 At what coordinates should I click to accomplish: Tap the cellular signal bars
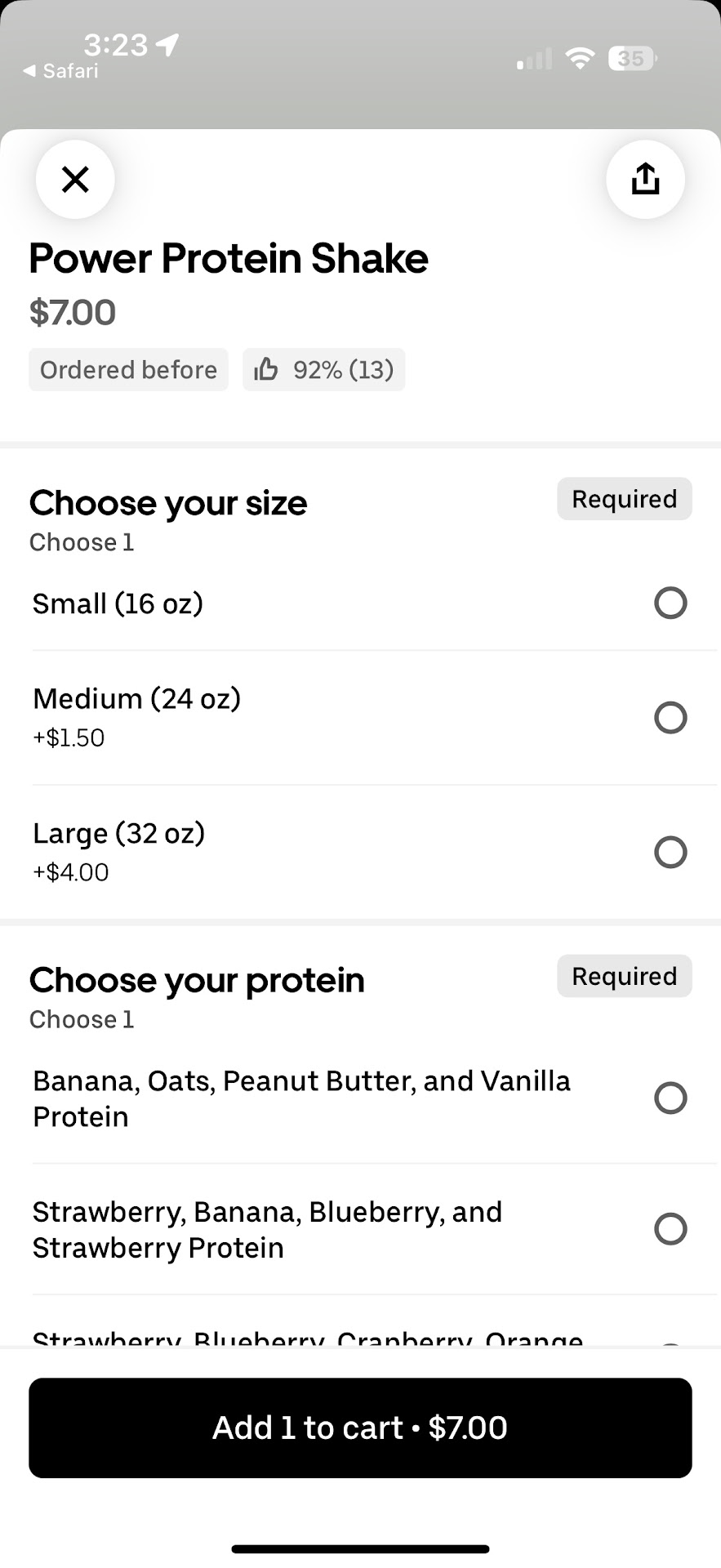[534, 59]
